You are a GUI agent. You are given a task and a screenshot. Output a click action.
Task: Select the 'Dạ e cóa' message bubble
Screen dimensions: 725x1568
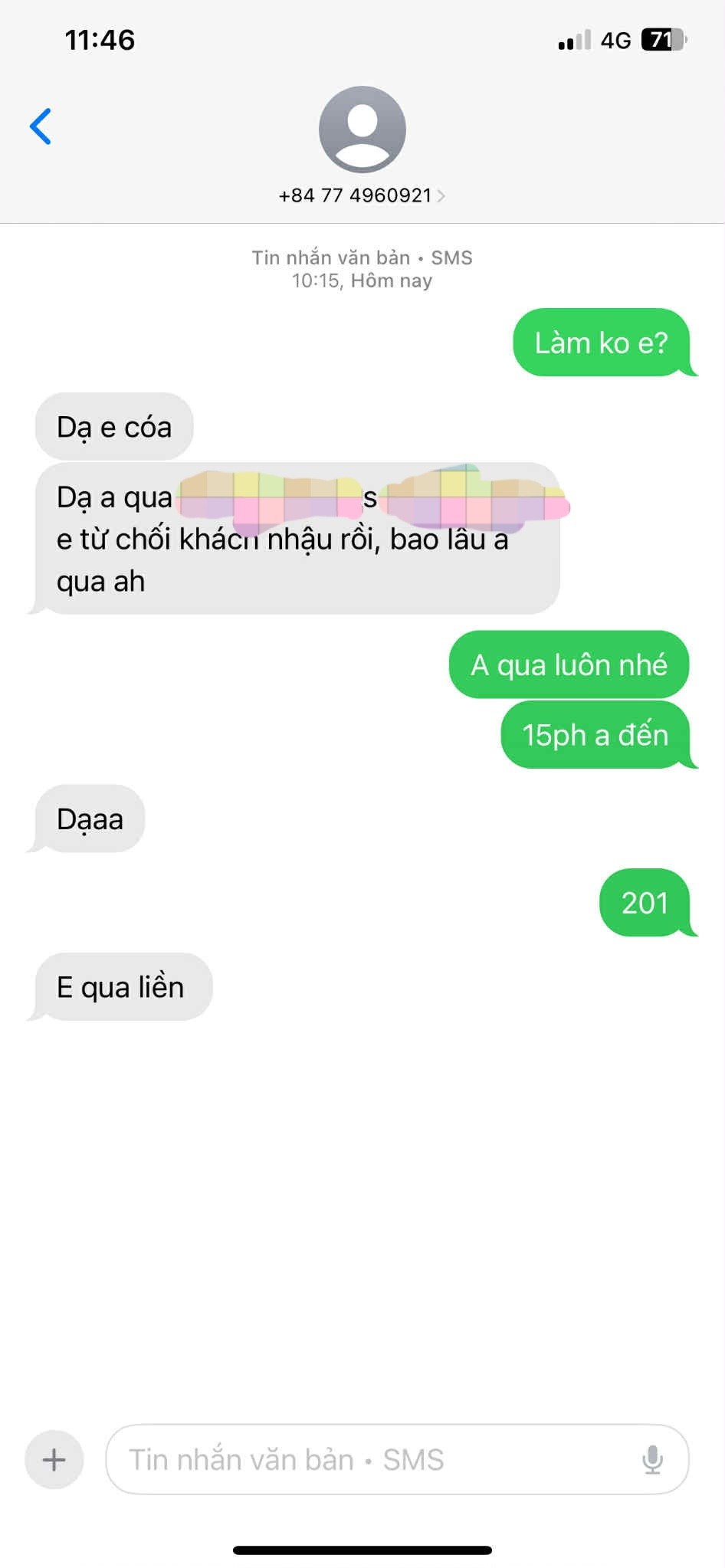point(114,427)
